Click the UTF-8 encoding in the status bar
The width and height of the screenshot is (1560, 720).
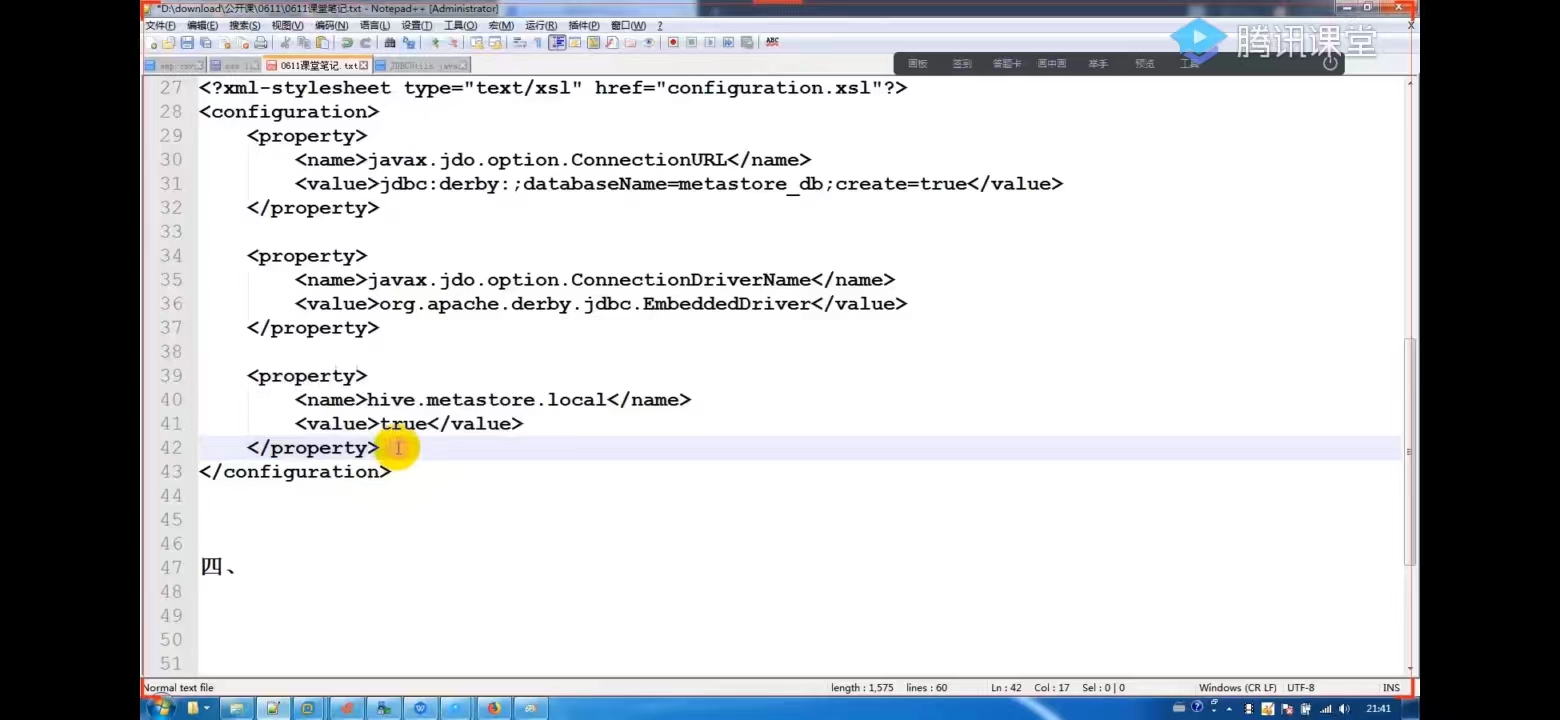coord(1301,688)
